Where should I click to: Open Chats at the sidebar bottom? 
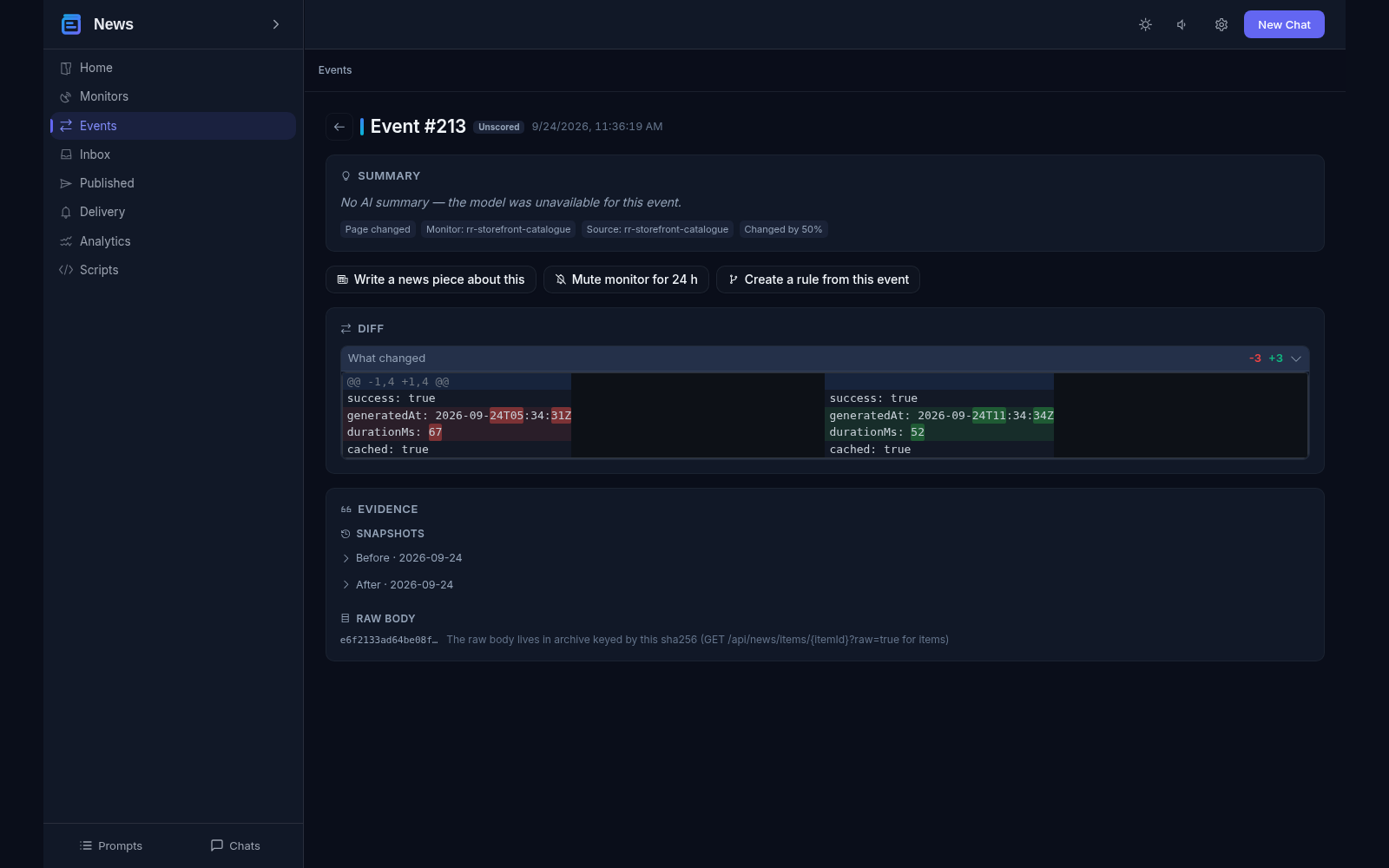(x=235, y=845)
